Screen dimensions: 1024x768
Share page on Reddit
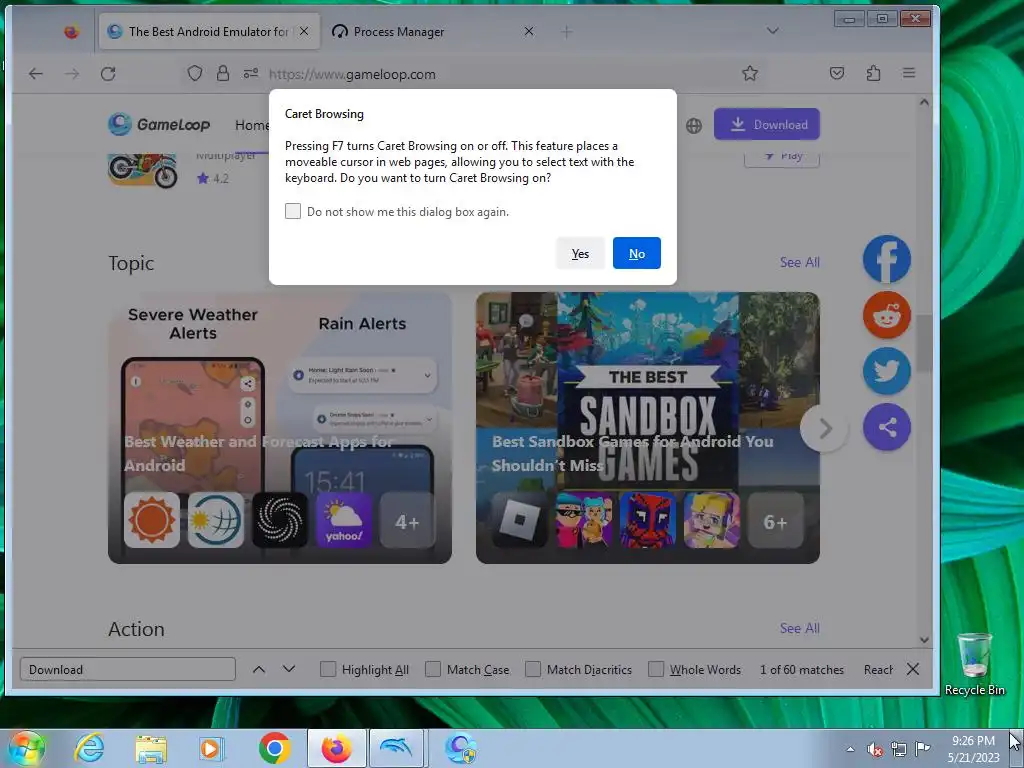(x=887, y=315)
